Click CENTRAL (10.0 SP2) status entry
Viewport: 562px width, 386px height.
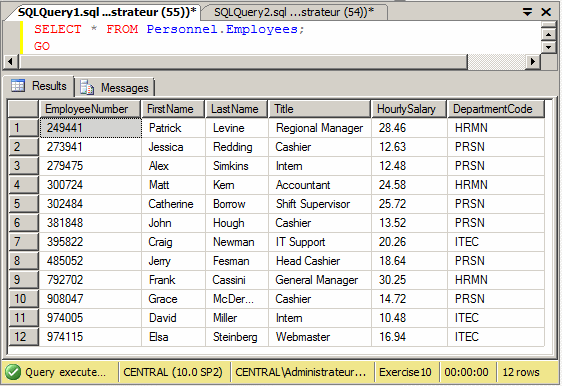point(173,372)
